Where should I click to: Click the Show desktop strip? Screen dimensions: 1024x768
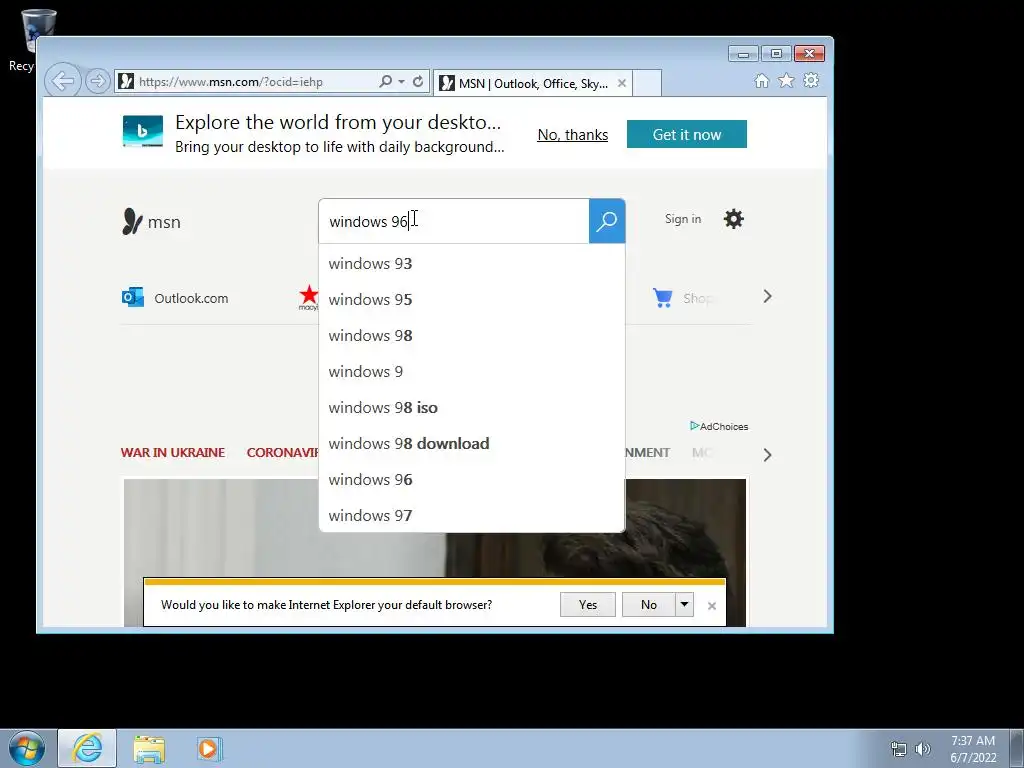point(1017,748)
